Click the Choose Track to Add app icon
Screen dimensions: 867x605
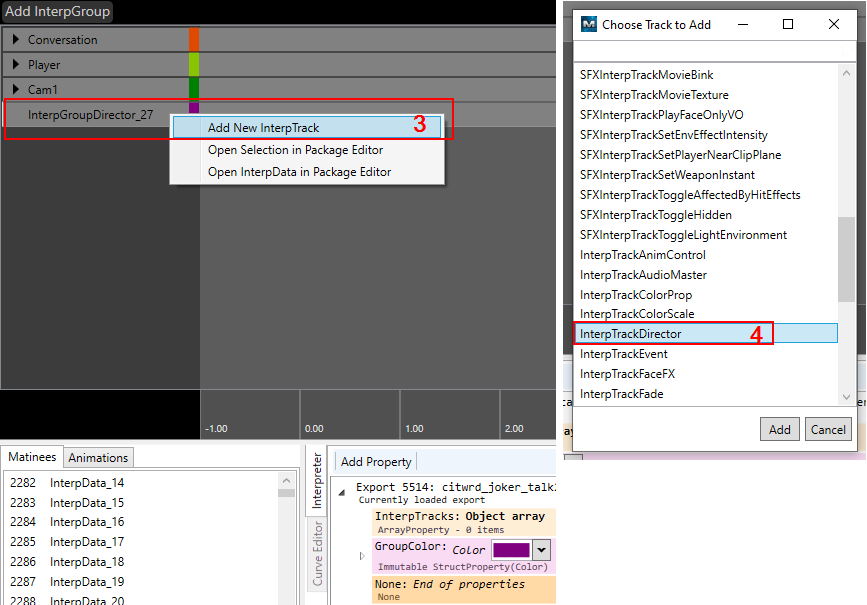point(588,24)
